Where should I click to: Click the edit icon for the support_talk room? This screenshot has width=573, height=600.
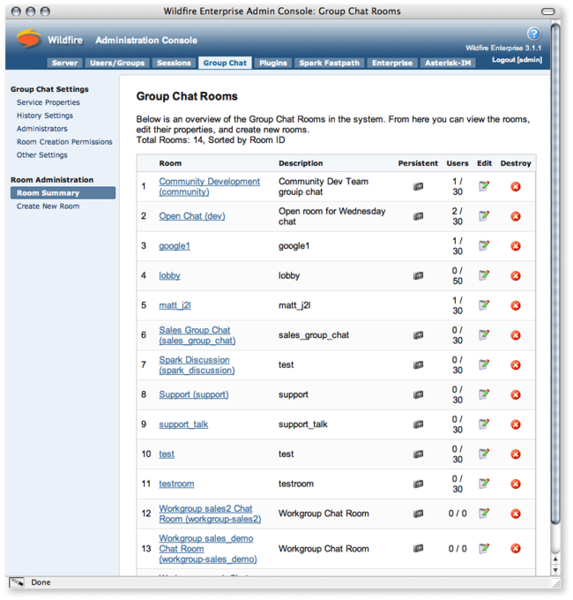[x=484, y=424]
